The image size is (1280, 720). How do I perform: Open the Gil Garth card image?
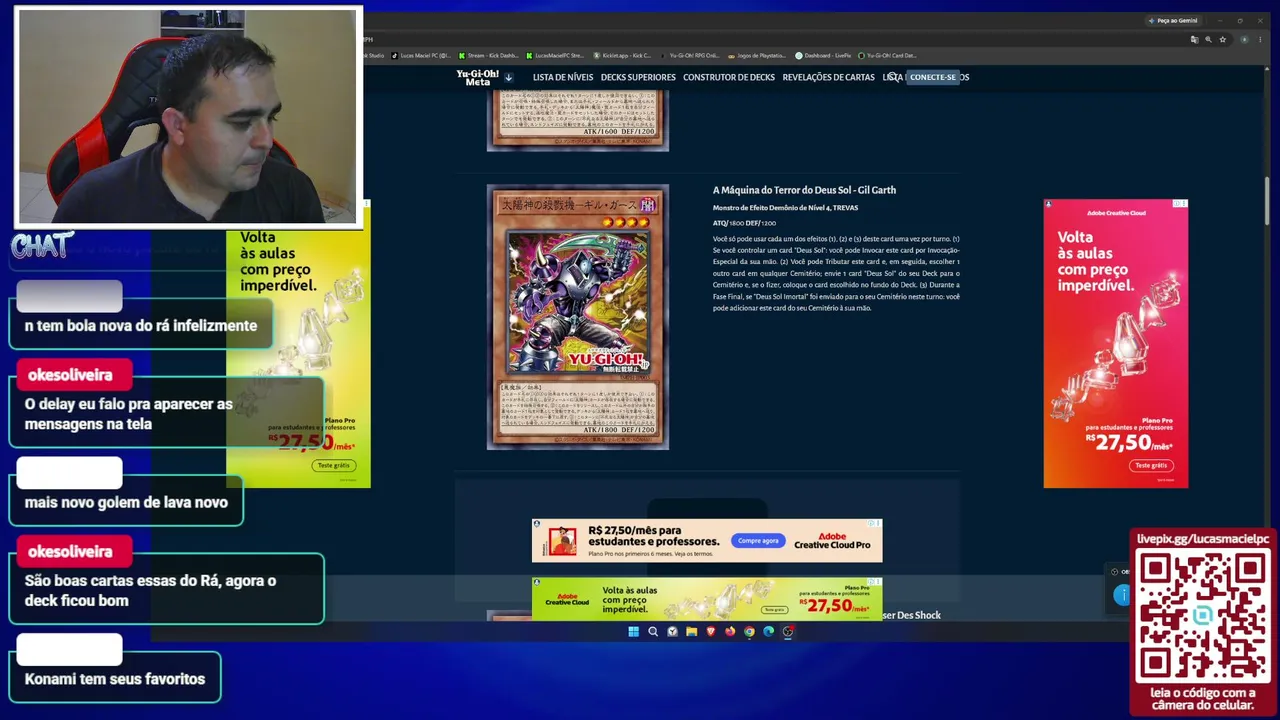[x=578, y=317]
